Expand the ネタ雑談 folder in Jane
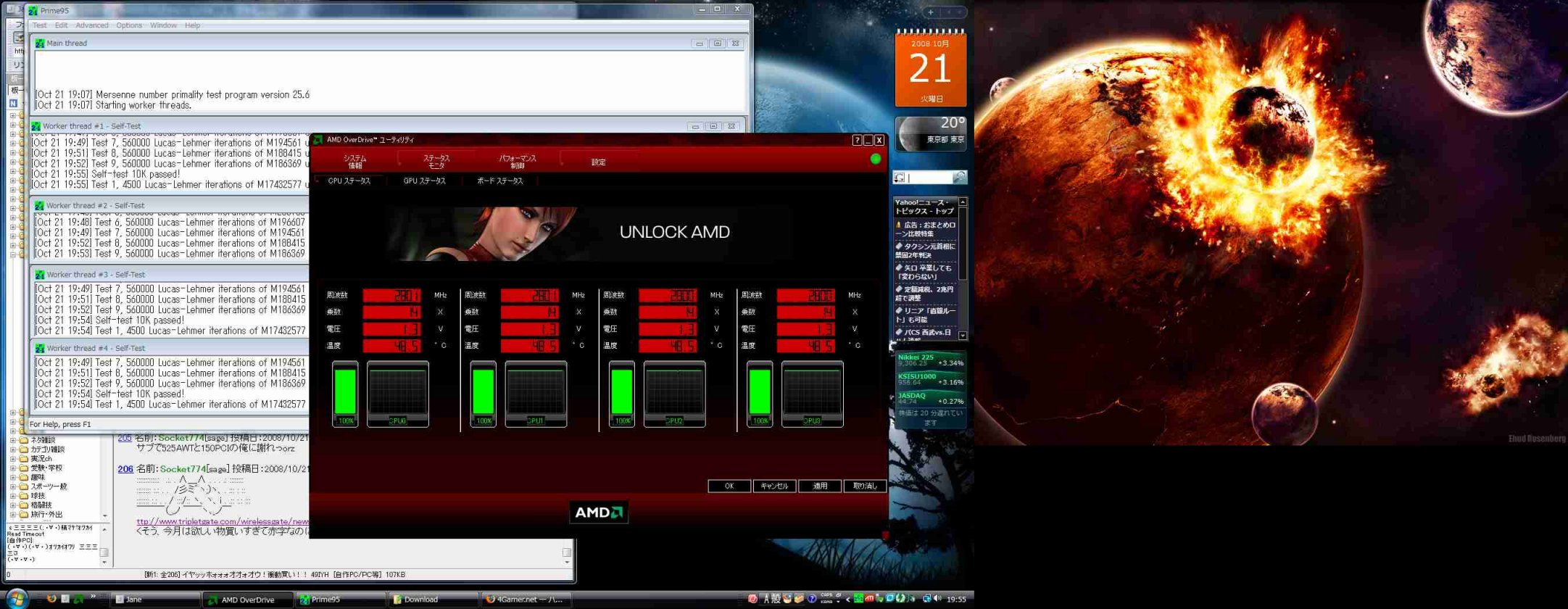 pos(12,440)
